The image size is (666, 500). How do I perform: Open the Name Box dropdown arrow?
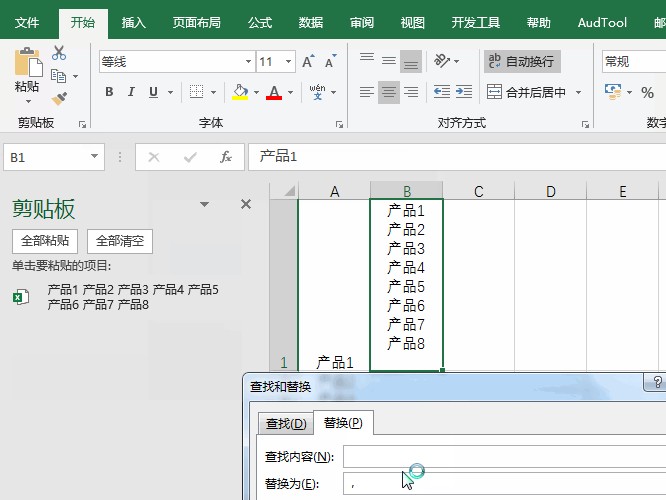point(95,157)
